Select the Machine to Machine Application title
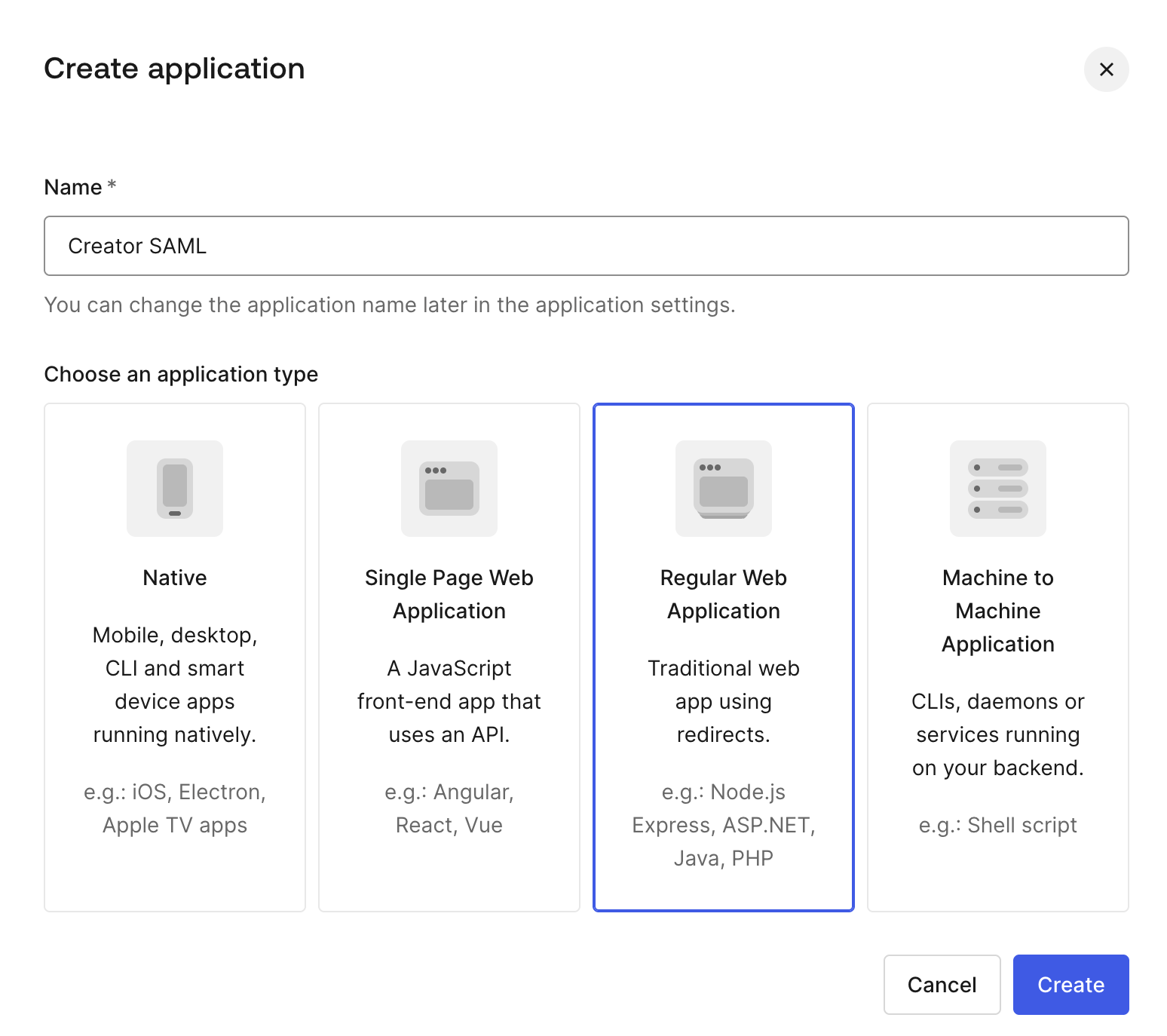 tap(998, 611)
